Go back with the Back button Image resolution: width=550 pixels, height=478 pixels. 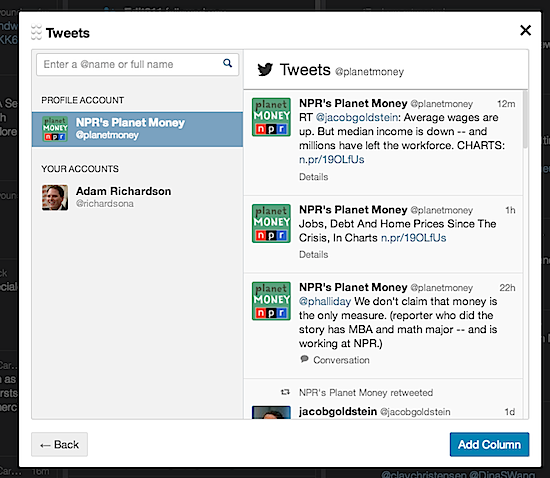point(59,444)
